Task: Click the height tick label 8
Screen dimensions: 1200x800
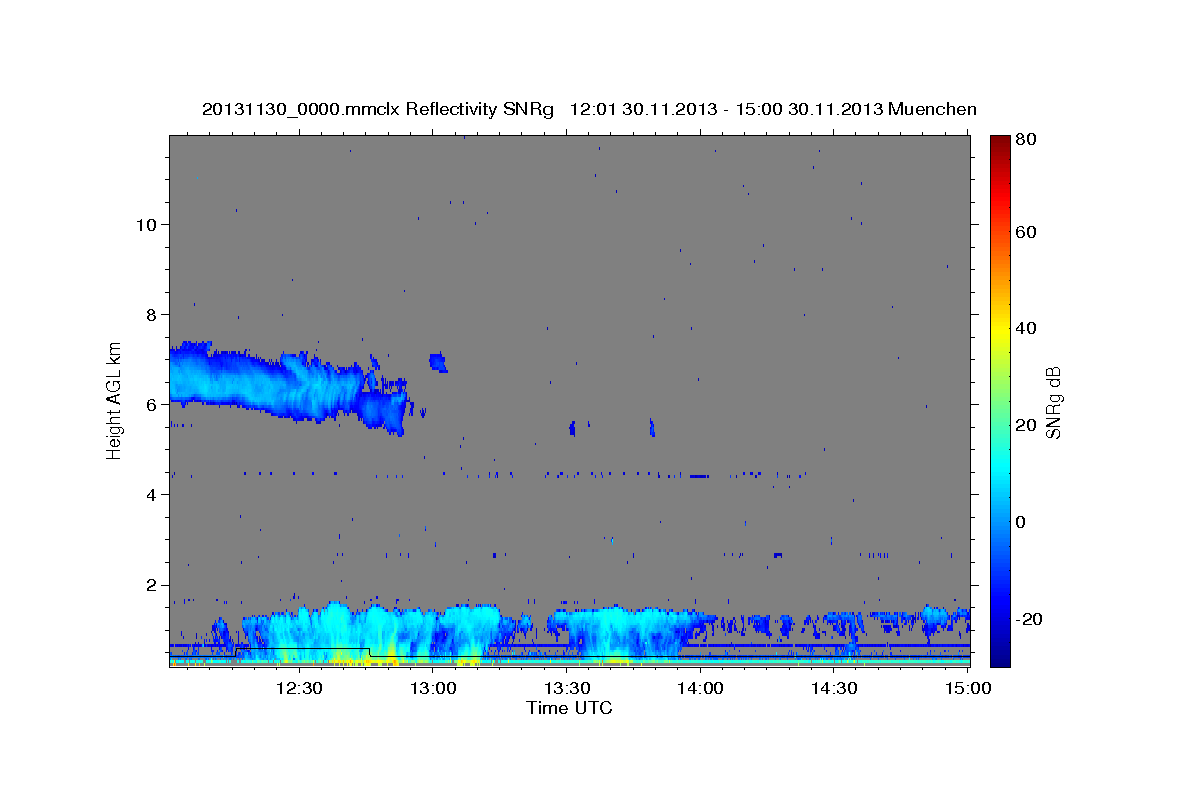Action: 153,314
